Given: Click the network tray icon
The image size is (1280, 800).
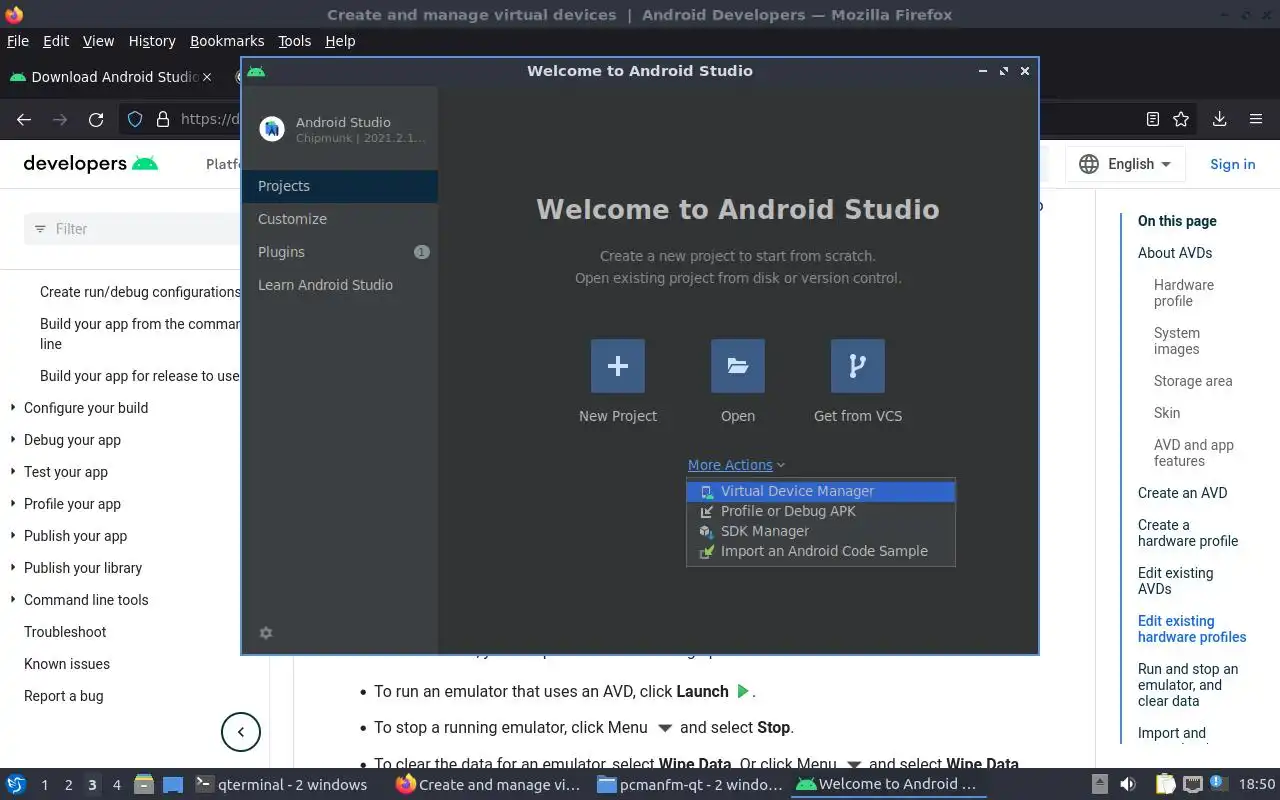Looking at the screenshot, I should click(1192, 785).
